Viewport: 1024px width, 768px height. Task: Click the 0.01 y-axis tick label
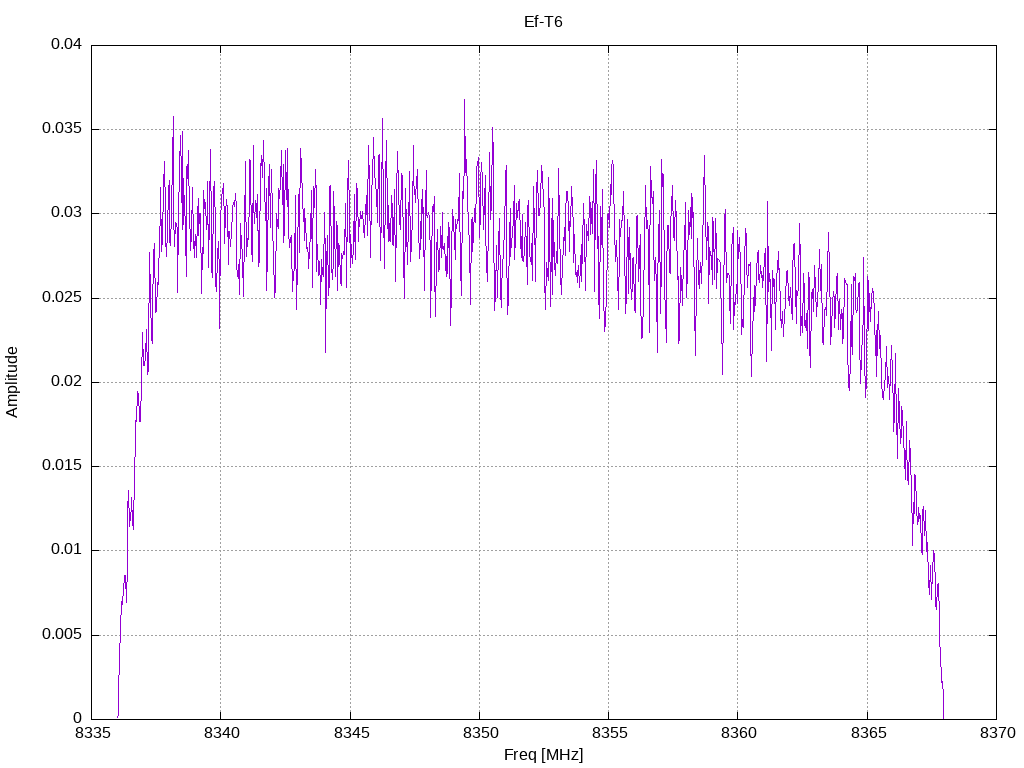[x=67, y=550]
